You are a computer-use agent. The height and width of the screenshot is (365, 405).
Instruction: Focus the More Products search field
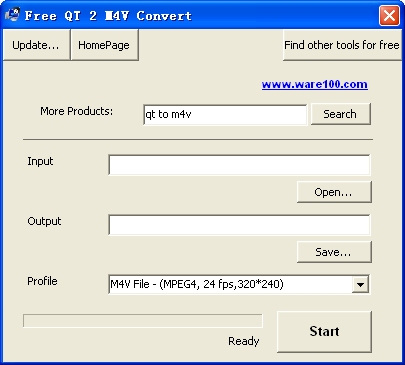click(x=225, y=115)
